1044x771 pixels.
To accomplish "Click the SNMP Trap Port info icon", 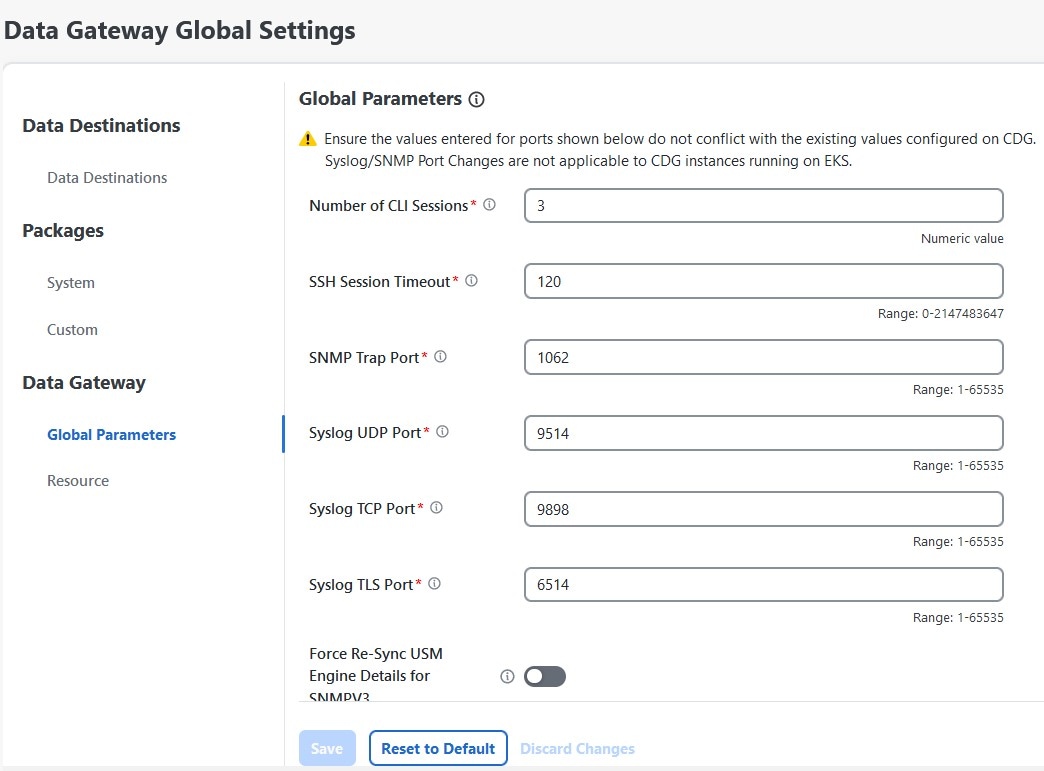I will pos(439,355).
